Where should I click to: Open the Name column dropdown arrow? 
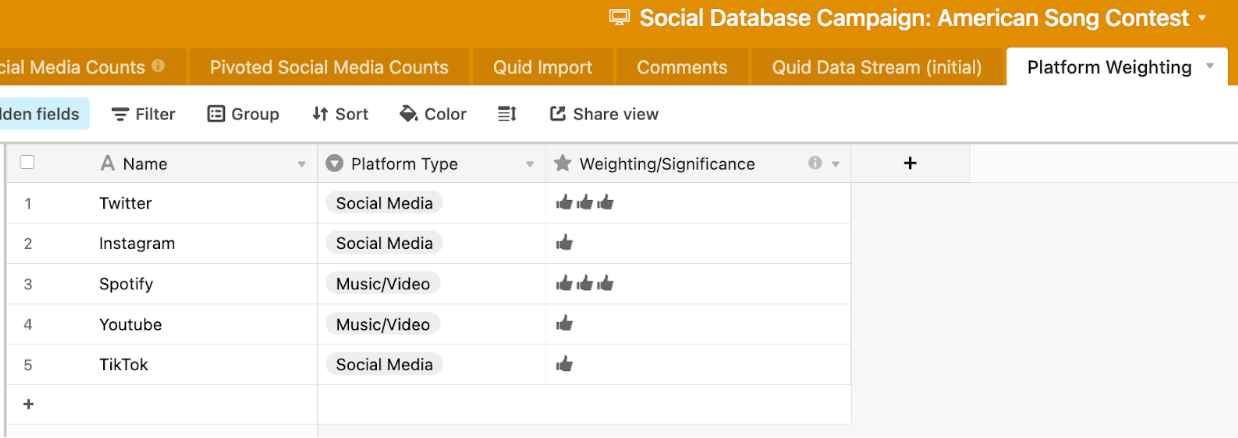(302, 164)
